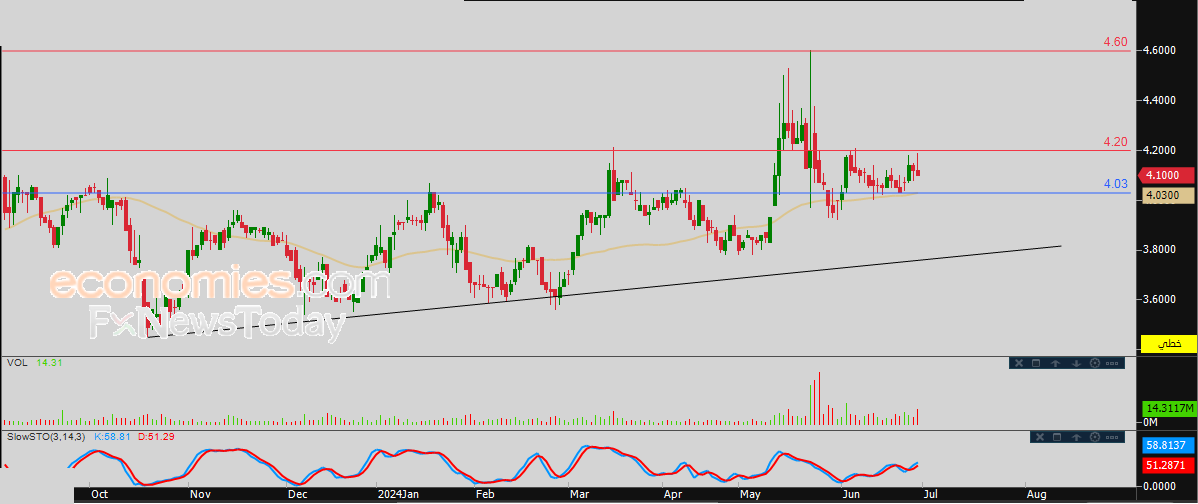Screen dimensions: 1198x504
Task: Open more options for VOL panel
Action: click(x=1112, y=363)
